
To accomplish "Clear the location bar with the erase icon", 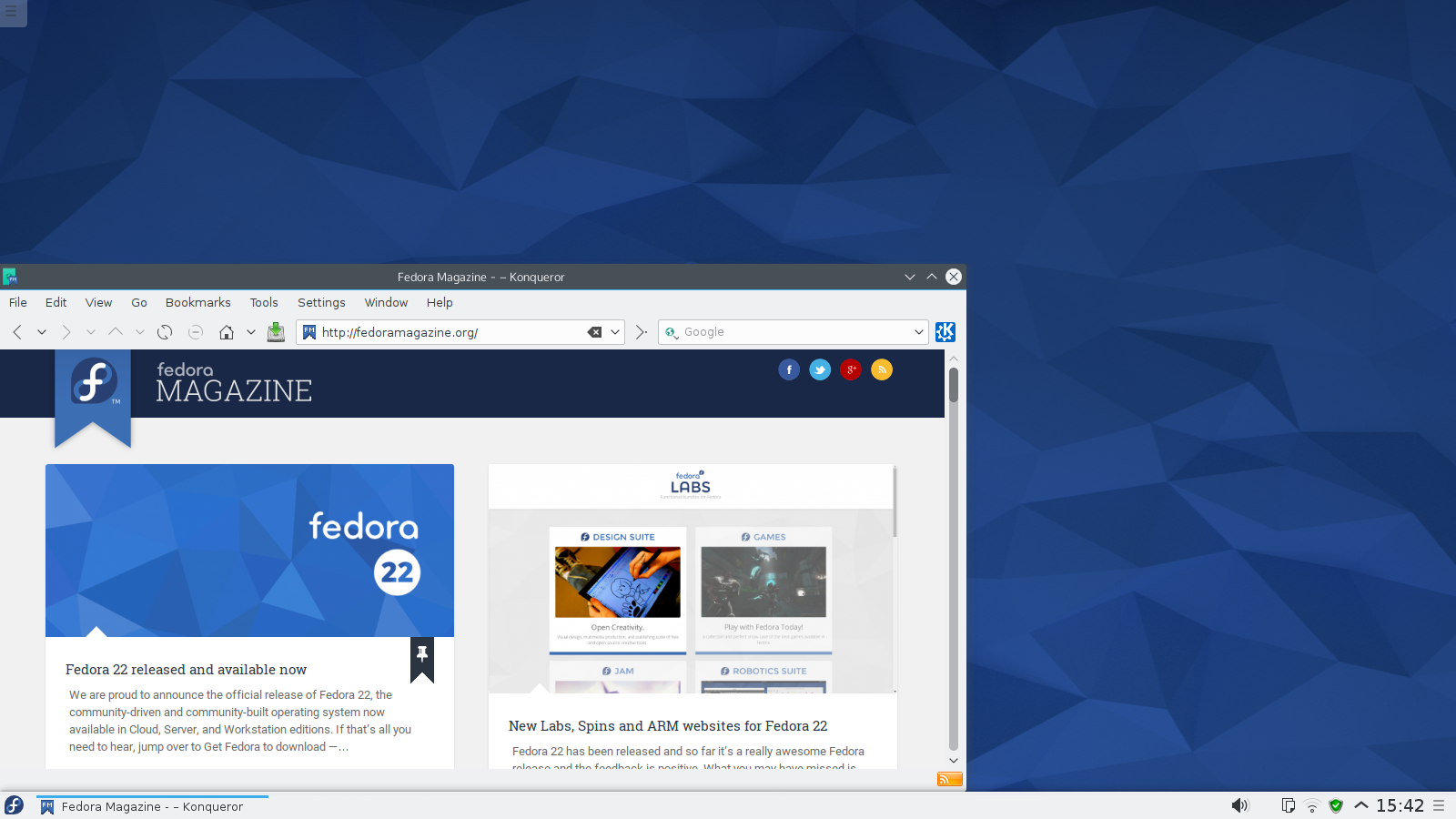I will click(x=594, y=332).
